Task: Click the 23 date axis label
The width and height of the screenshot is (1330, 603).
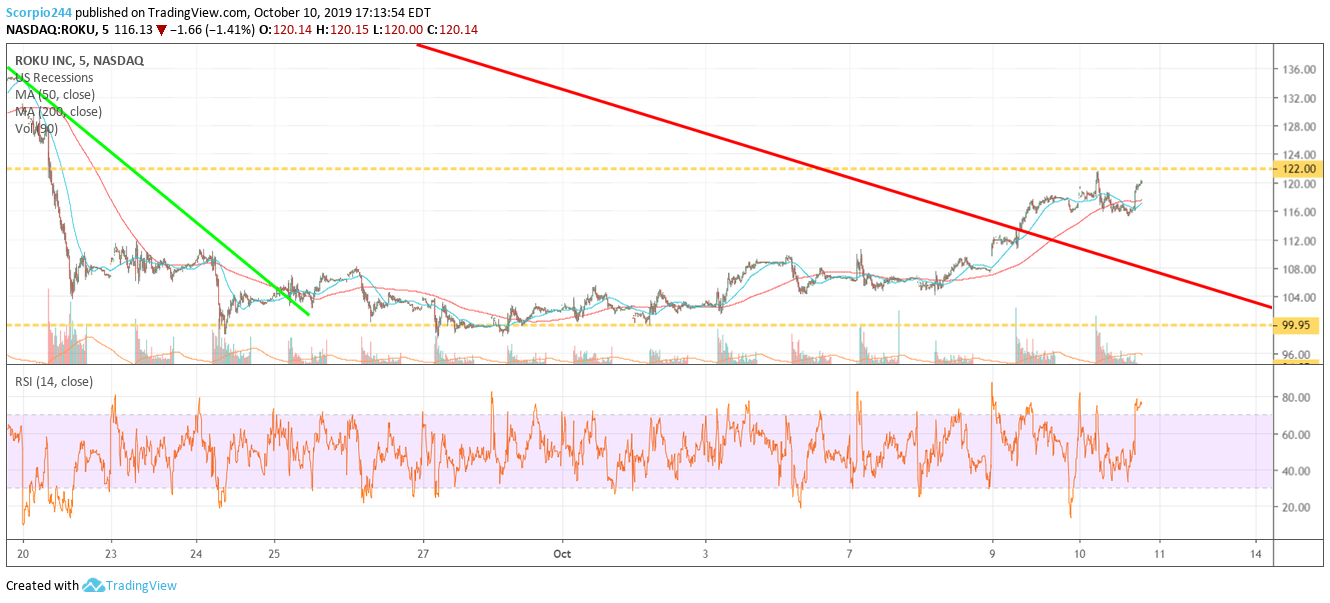Action: coord(111,553)
